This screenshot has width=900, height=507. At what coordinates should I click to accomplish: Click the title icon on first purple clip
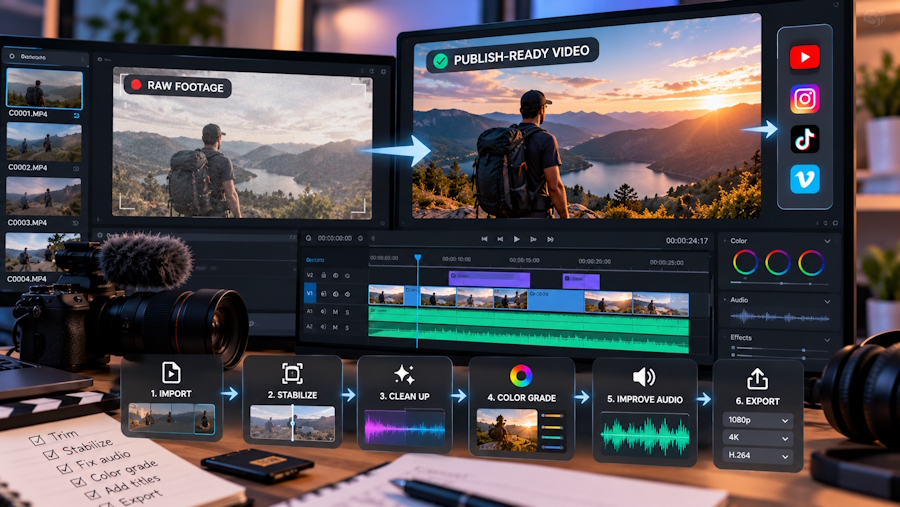(453, 276)
